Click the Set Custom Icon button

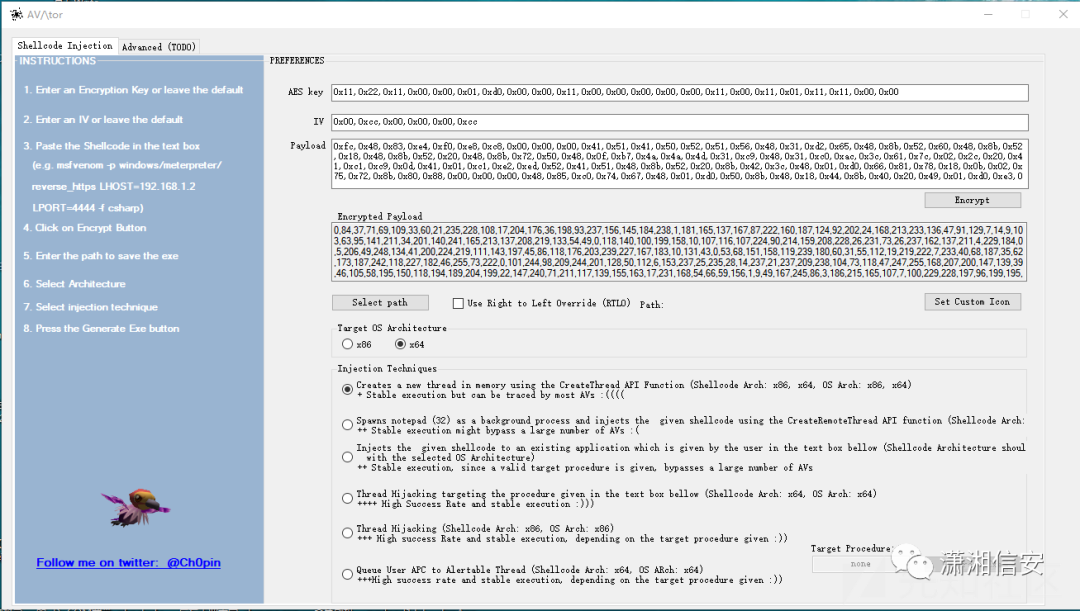[972, 302]
